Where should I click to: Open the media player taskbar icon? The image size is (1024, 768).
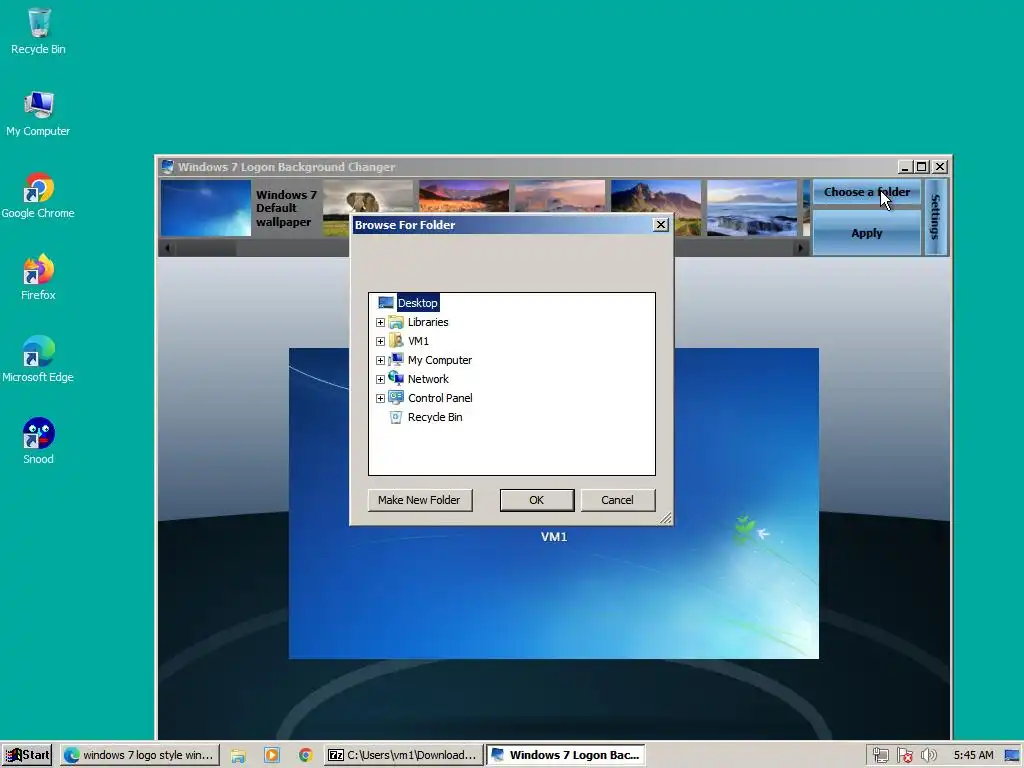[x=272, y=755]
